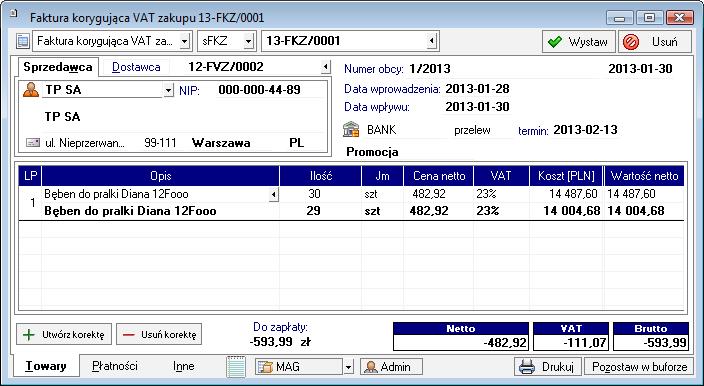Click the Cena netto column header
This screenshot has height=386, width=704.
pyautogui.click(x=439, y=176)
